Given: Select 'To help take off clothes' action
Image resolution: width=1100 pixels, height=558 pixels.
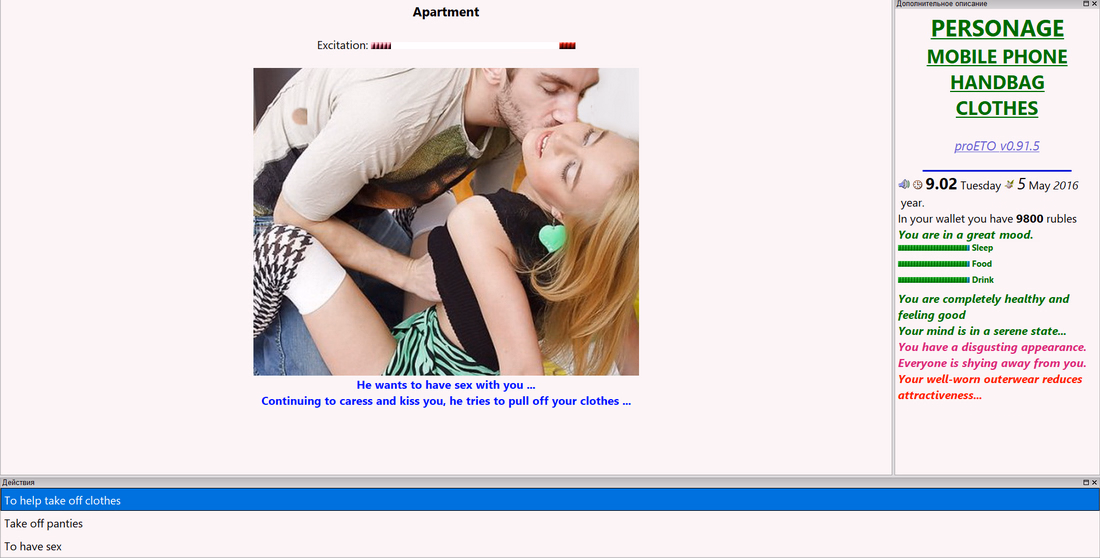Looking at the screenshot, I should pyautogui.click(x=550, y=500).
